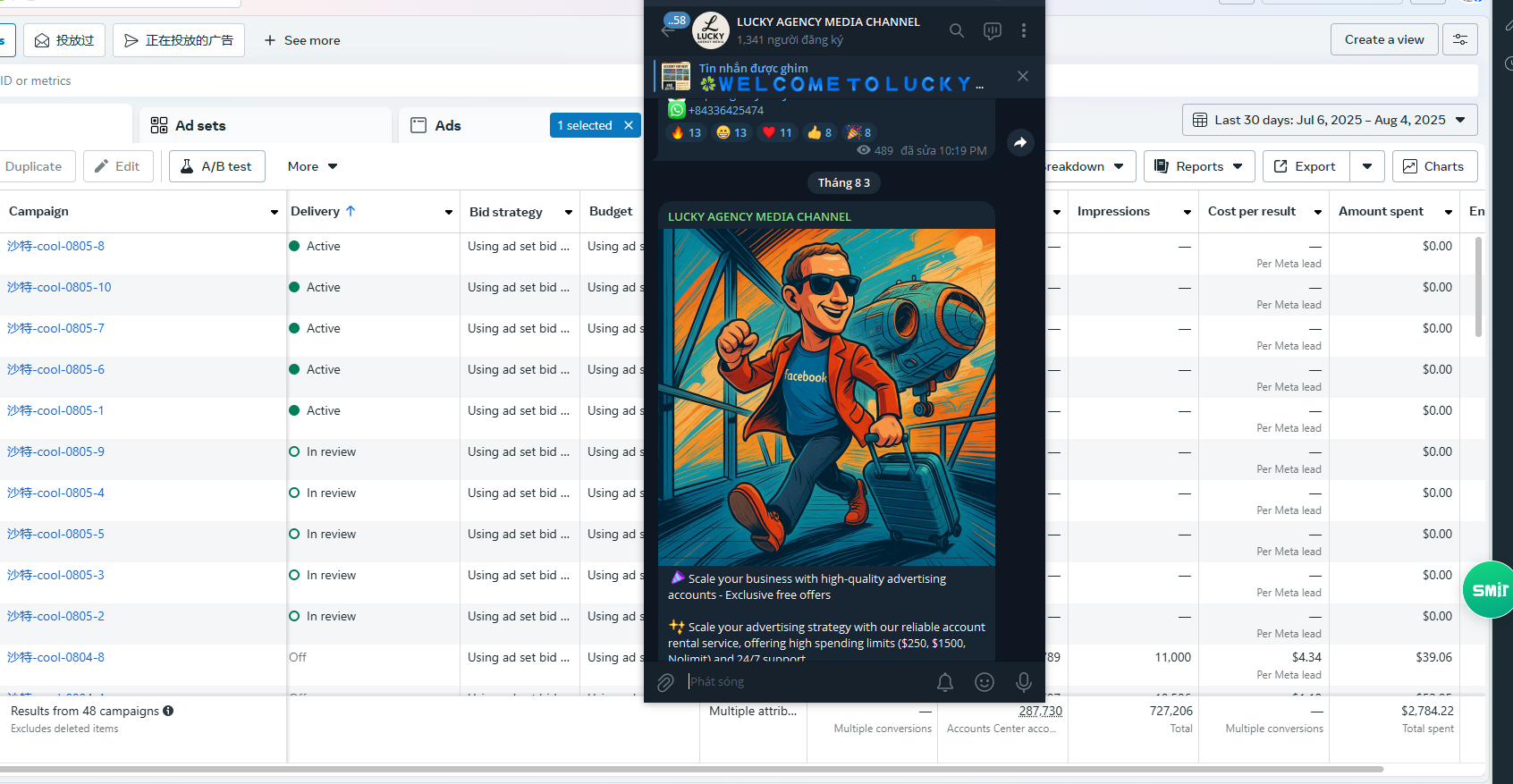Expand the More actions menu

coord(312,166)
